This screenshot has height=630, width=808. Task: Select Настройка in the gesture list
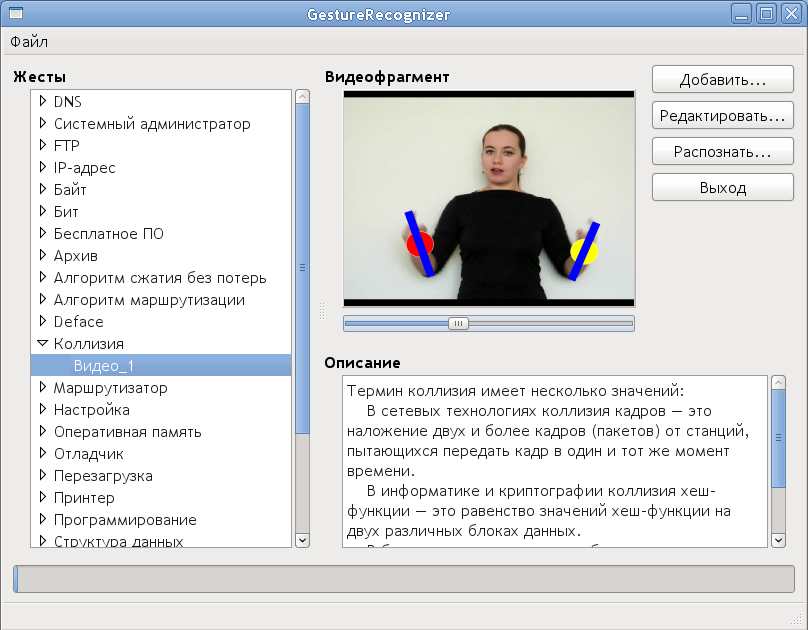[92, 410]
